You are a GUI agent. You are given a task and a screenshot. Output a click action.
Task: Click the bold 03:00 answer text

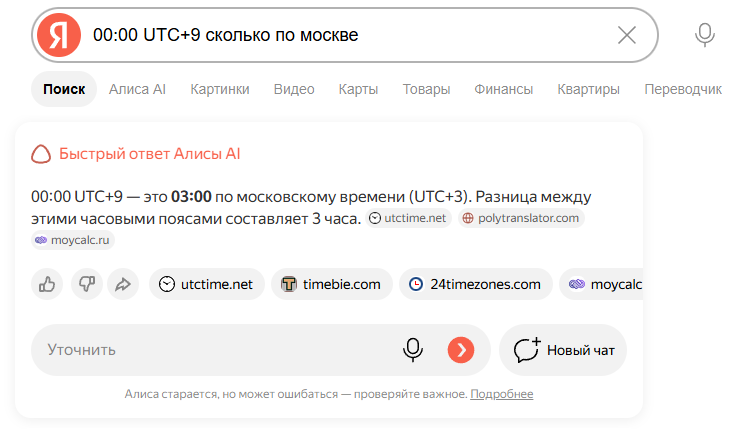(191, 196)
